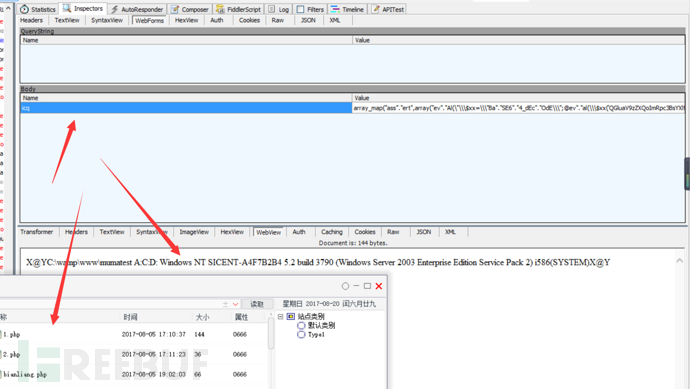Viewport: 690px width, 389px height.
Task: Open the Composer tab
Action: 190,9
